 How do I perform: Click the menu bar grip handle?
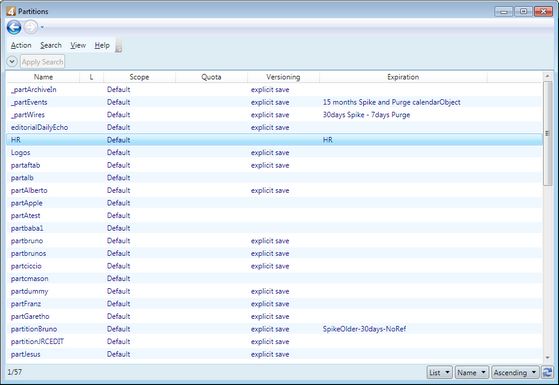[x=119, y=46]
